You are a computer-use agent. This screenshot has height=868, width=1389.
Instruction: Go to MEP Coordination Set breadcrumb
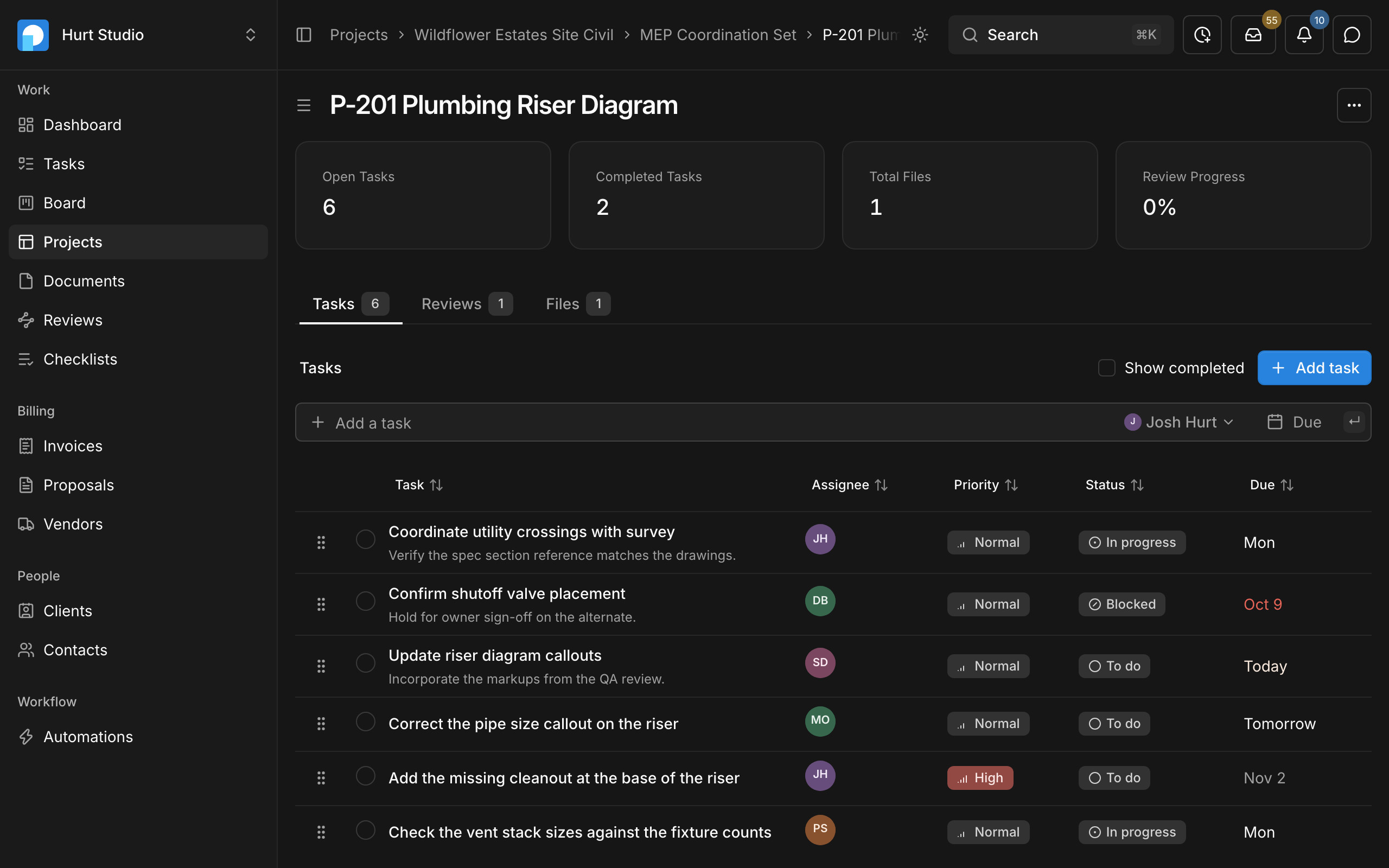[x=717, y=35]
